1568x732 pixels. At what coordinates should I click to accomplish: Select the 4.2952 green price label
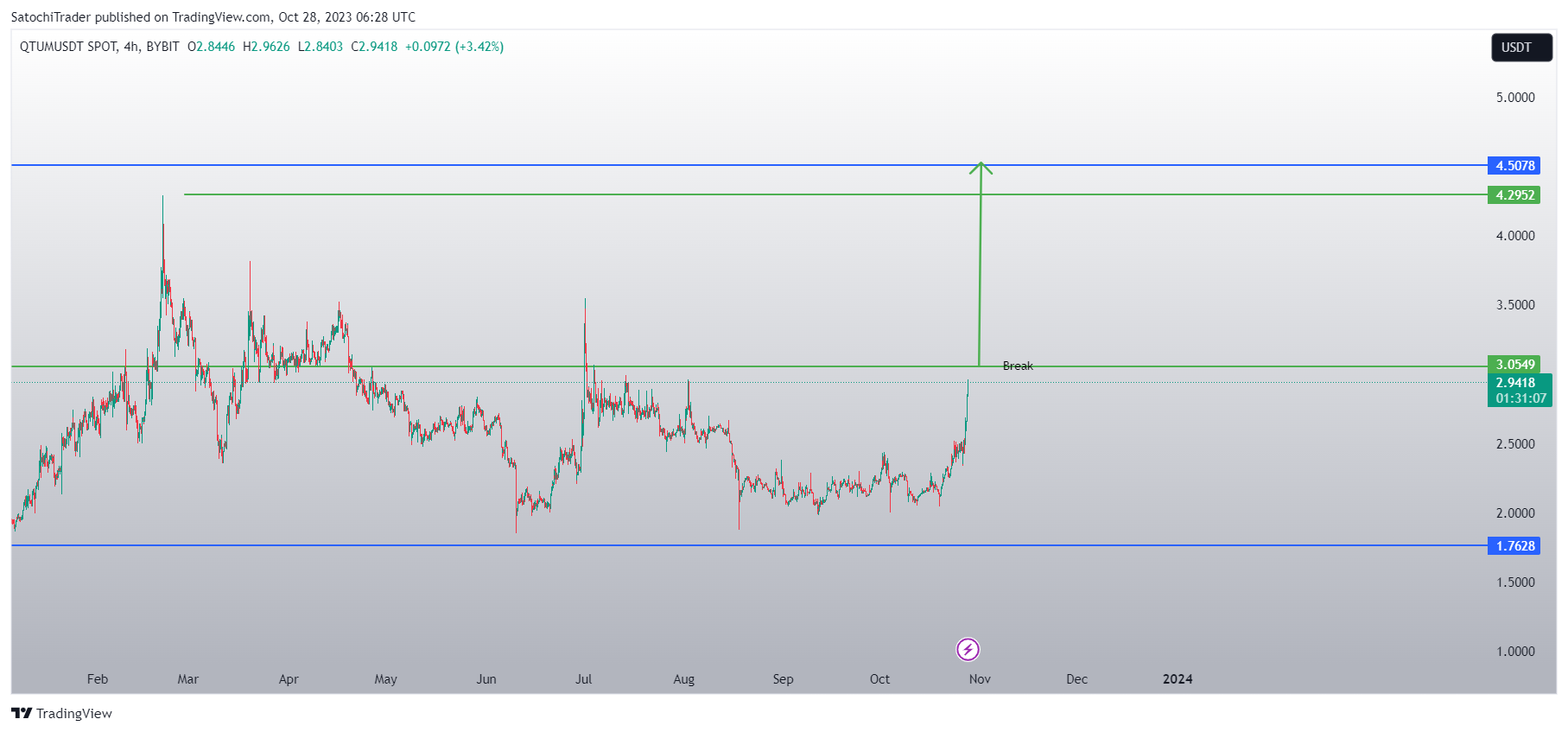point(1514,194)
